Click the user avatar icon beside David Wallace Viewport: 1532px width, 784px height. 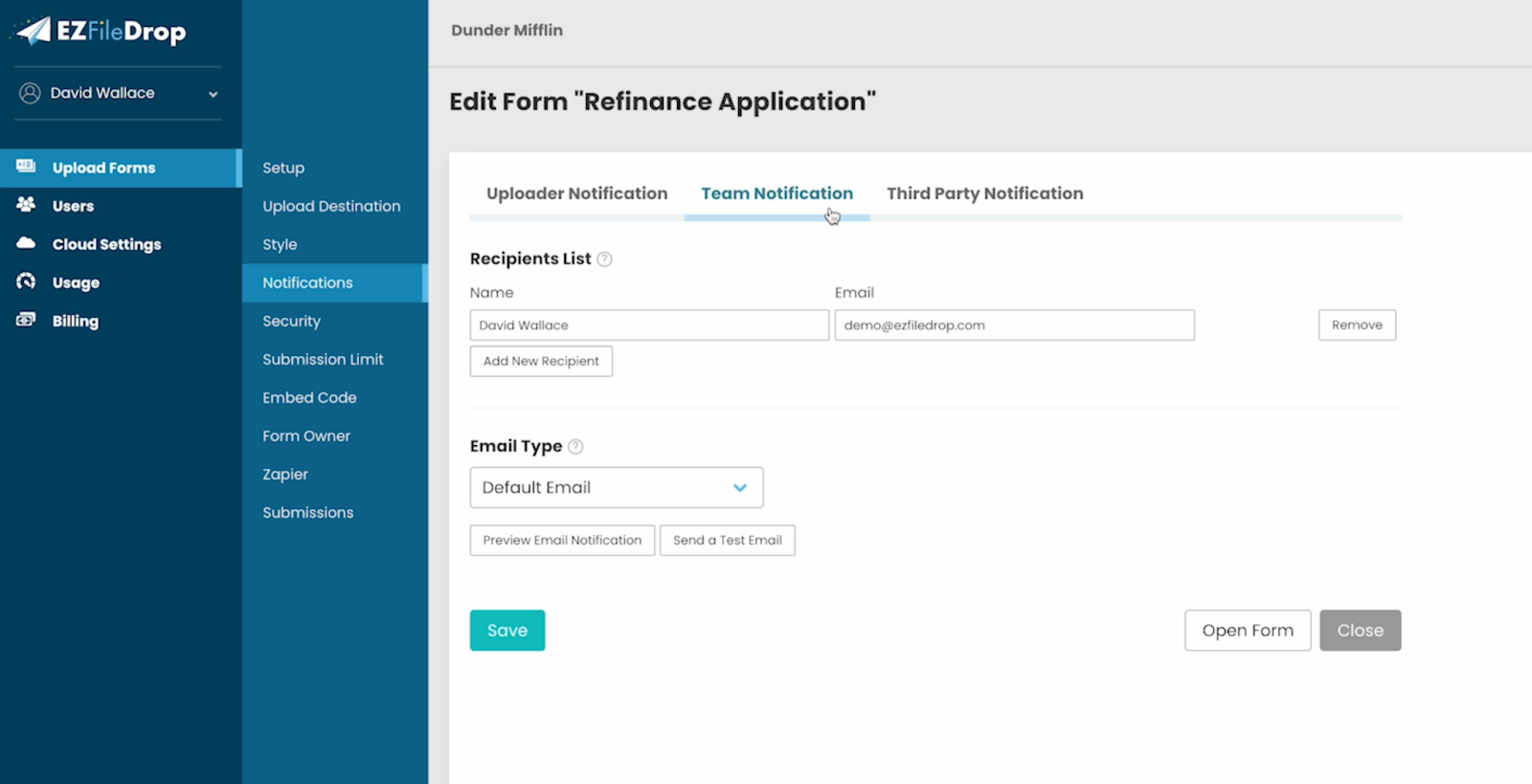[x=30, y=93]
